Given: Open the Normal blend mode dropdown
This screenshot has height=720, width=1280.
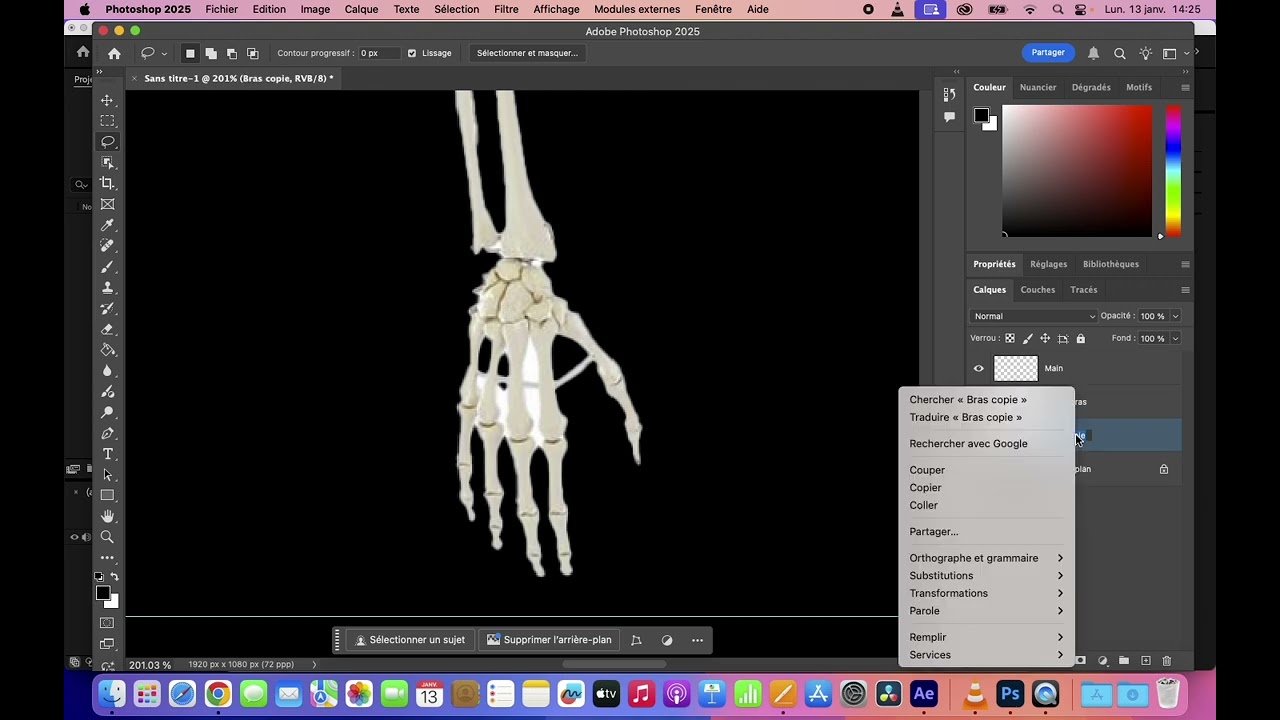Looking at the screenshot, I should tap(1034, 316).
